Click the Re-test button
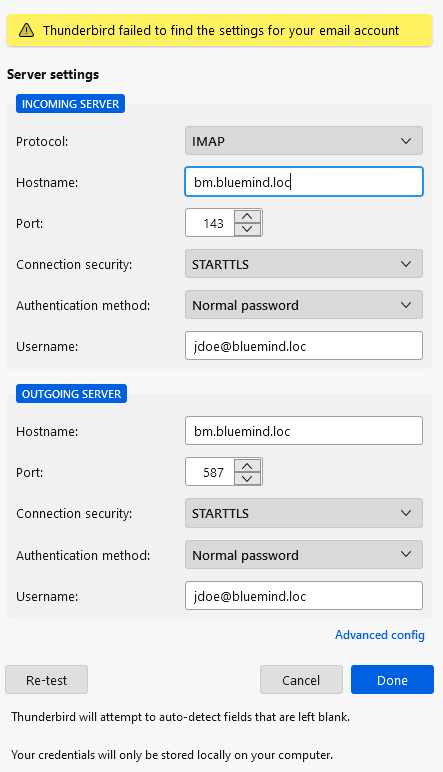Viewport: 443px width, 772px height. (46, 680)
